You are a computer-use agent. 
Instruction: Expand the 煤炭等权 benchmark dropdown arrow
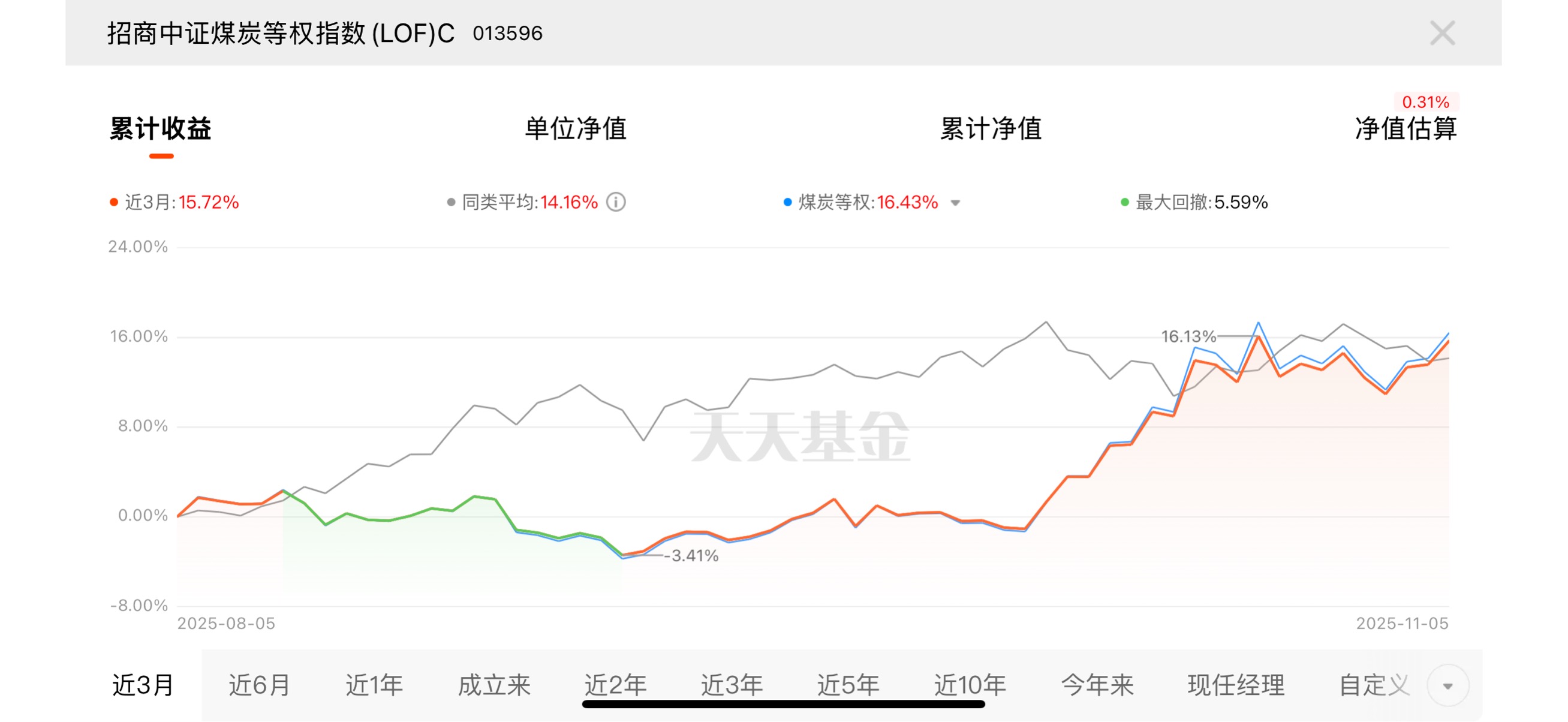[955, 203]
